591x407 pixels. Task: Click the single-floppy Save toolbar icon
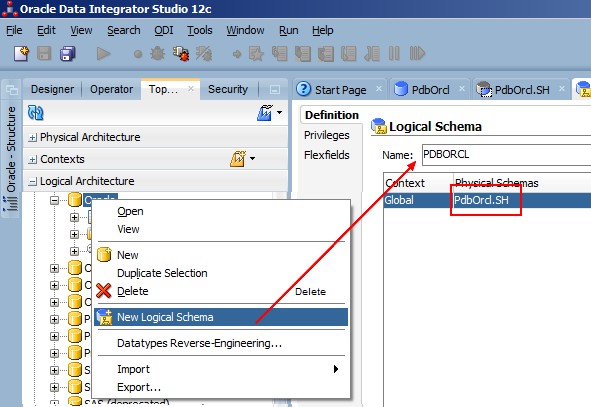(44, 54)
